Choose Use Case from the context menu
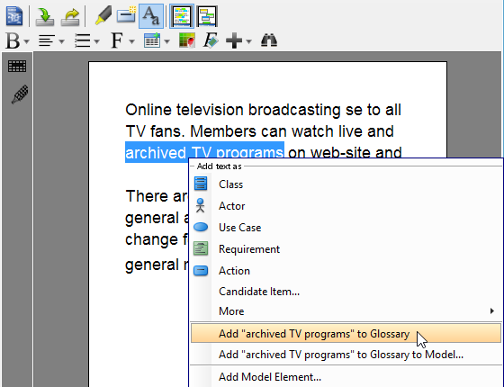The image size is (504, 387). (346, 227)
